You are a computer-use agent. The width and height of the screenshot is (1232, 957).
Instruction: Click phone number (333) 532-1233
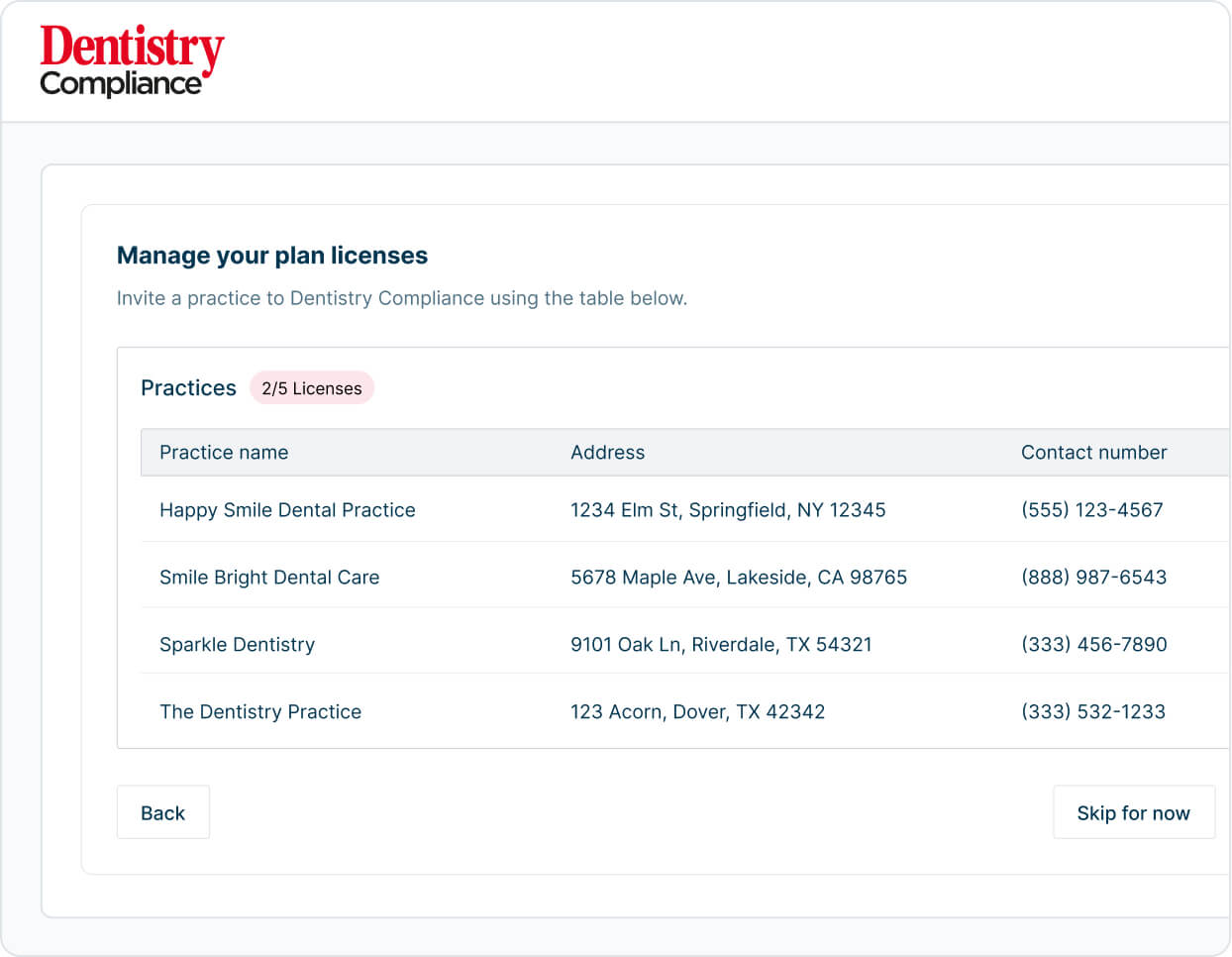pyautogui.click(x=1092, y=712)
